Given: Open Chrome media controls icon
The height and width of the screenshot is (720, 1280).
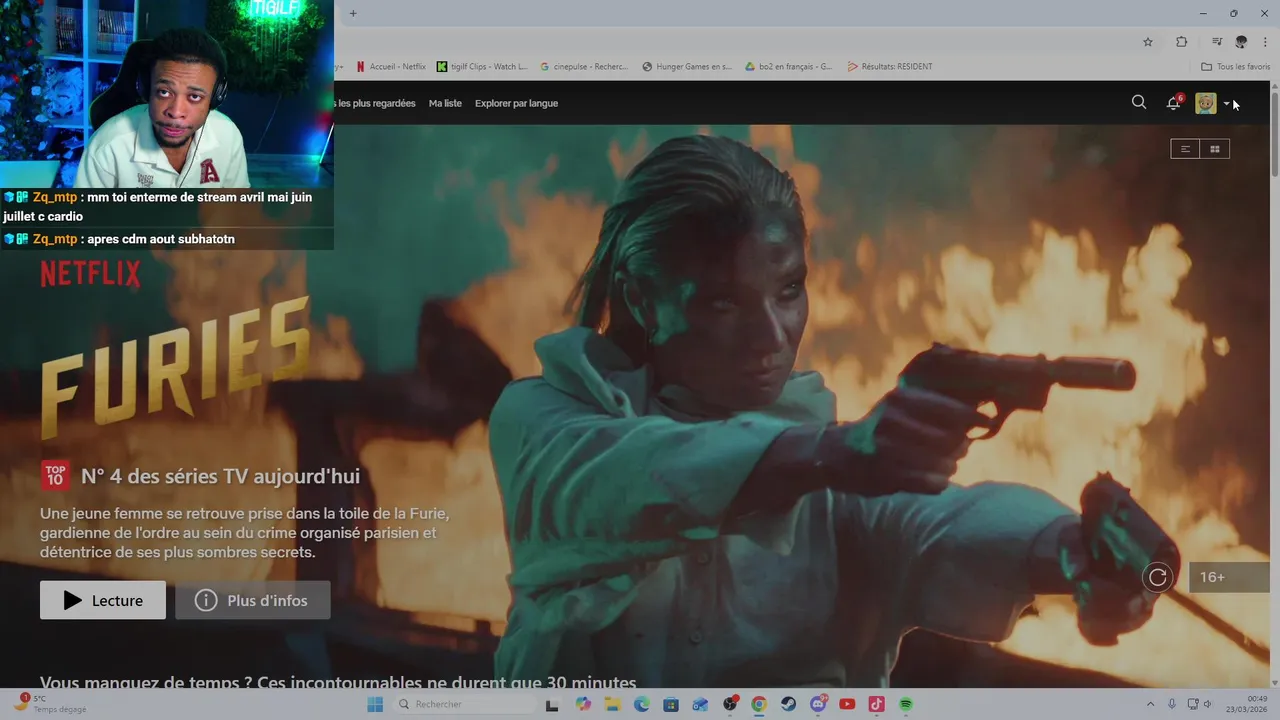Looking at the screenshot, I should pyautogui.click(x=1217, y=42).
